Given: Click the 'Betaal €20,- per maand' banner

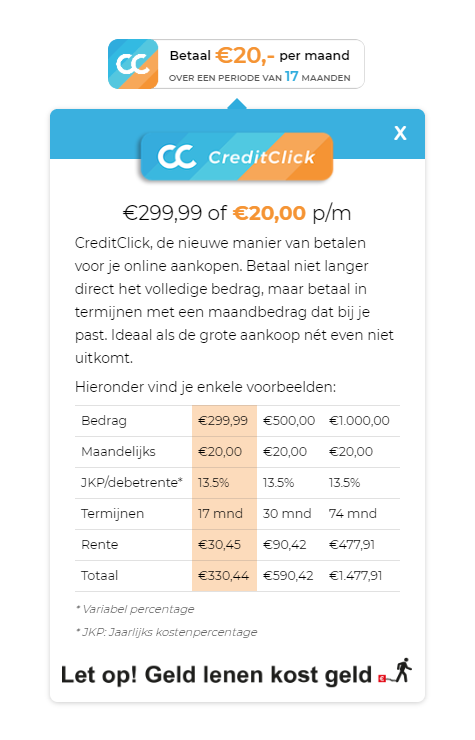Looking at the screenshot, I should point(237,64).
